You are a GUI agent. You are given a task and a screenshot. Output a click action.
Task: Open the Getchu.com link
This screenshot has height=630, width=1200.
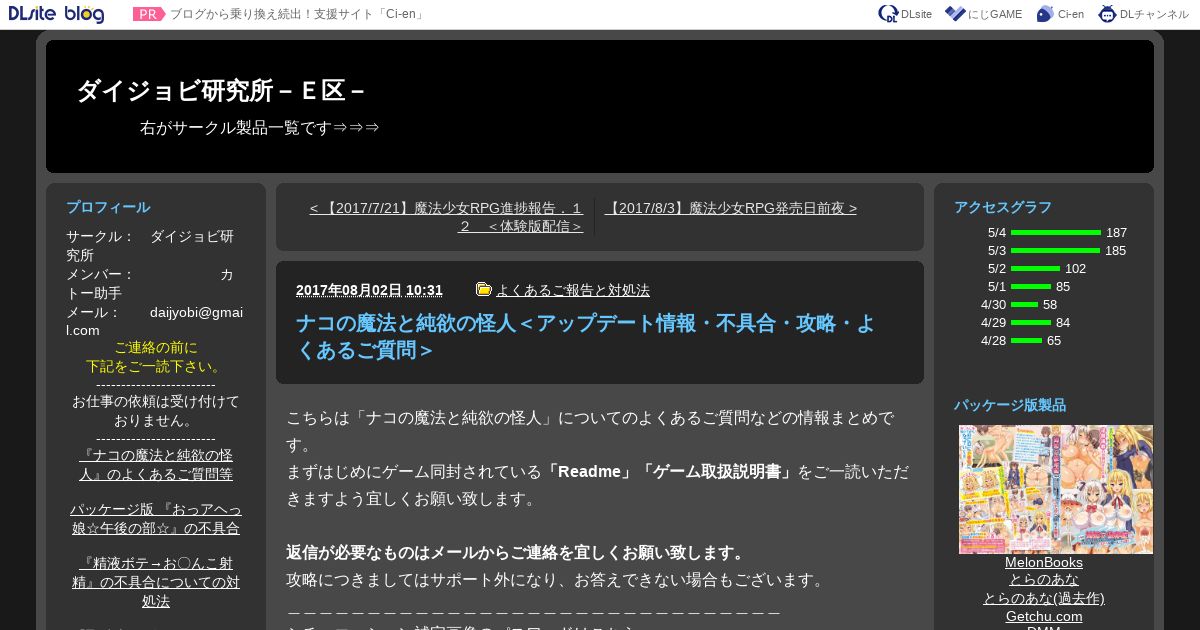coord(1044,616)
